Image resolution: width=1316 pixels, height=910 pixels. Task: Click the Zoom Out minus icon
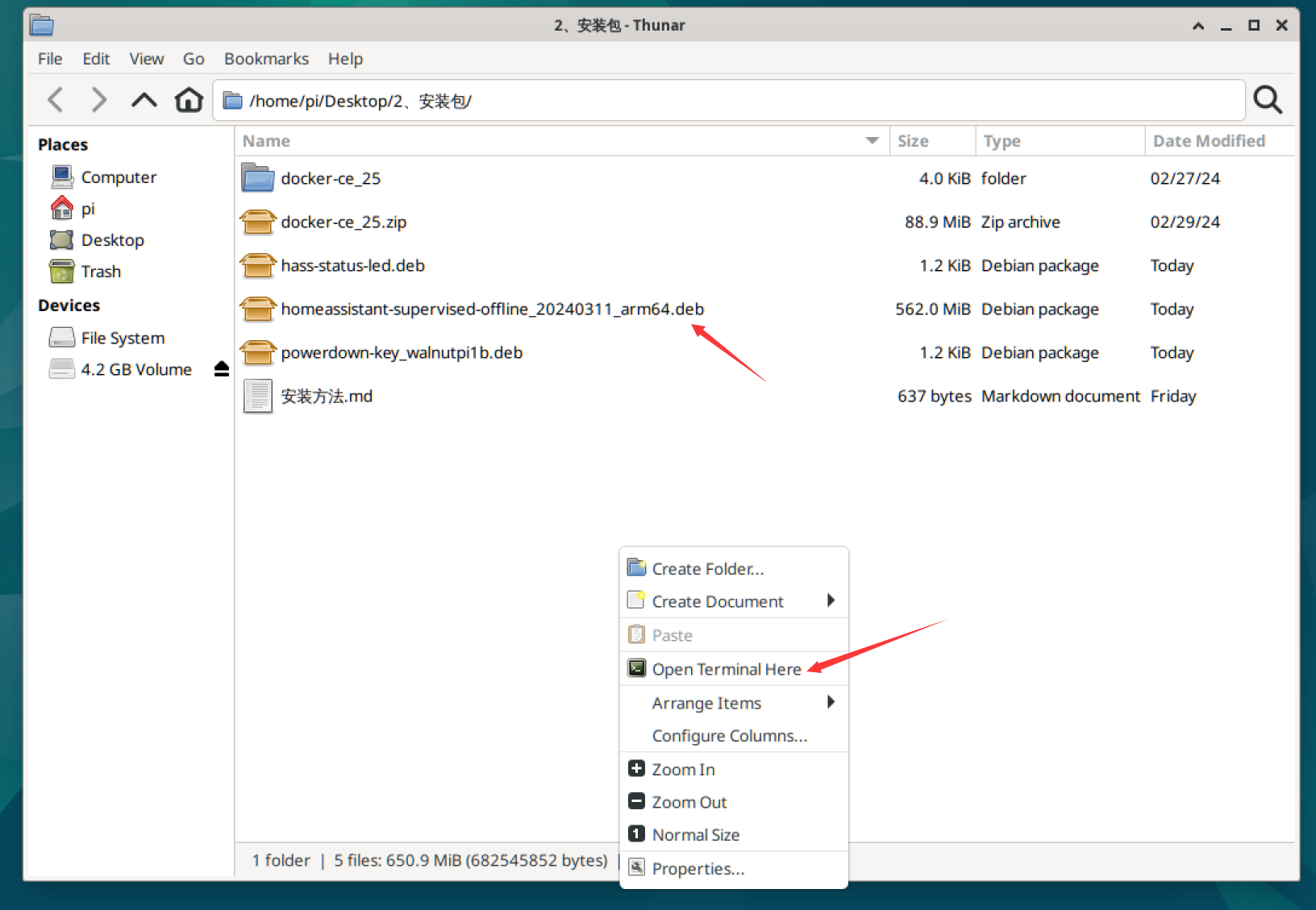click(x=636, y=801)
